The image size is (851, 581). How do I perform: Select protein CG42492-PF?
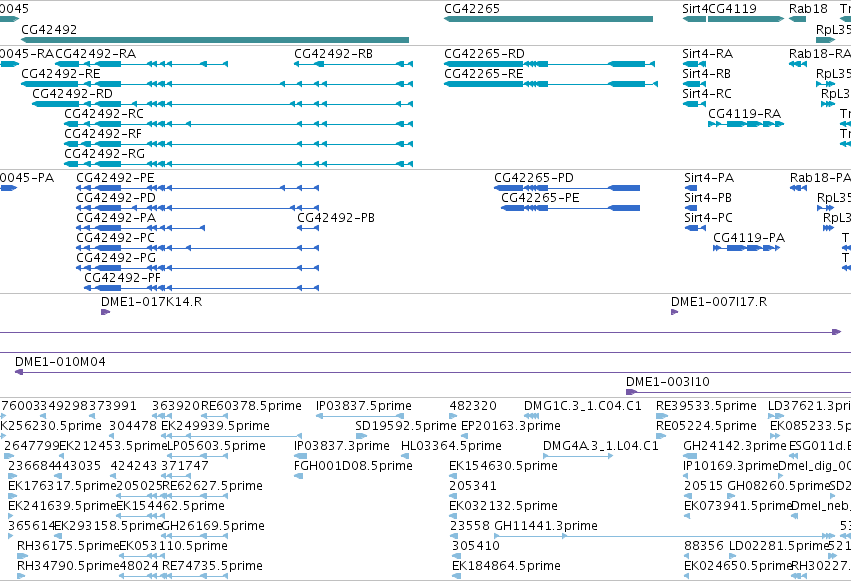(x=201, y=288)
